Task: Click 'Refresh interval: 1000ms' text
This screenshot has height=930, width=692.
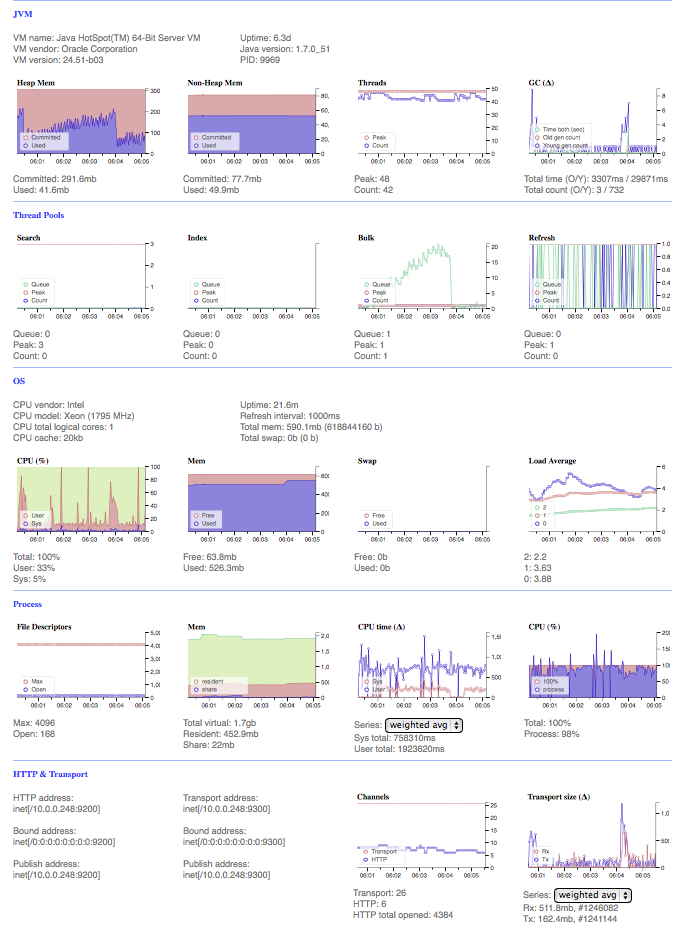Action: pos(290,416)
